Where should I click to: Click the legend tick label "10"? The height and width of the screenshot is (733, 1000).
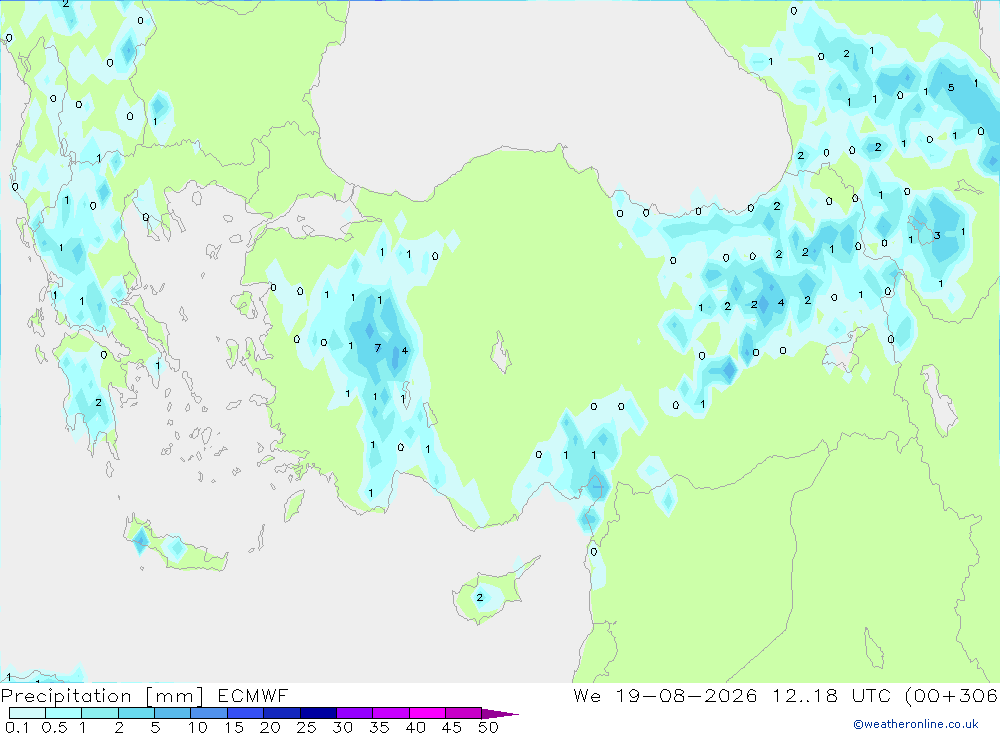198,727
